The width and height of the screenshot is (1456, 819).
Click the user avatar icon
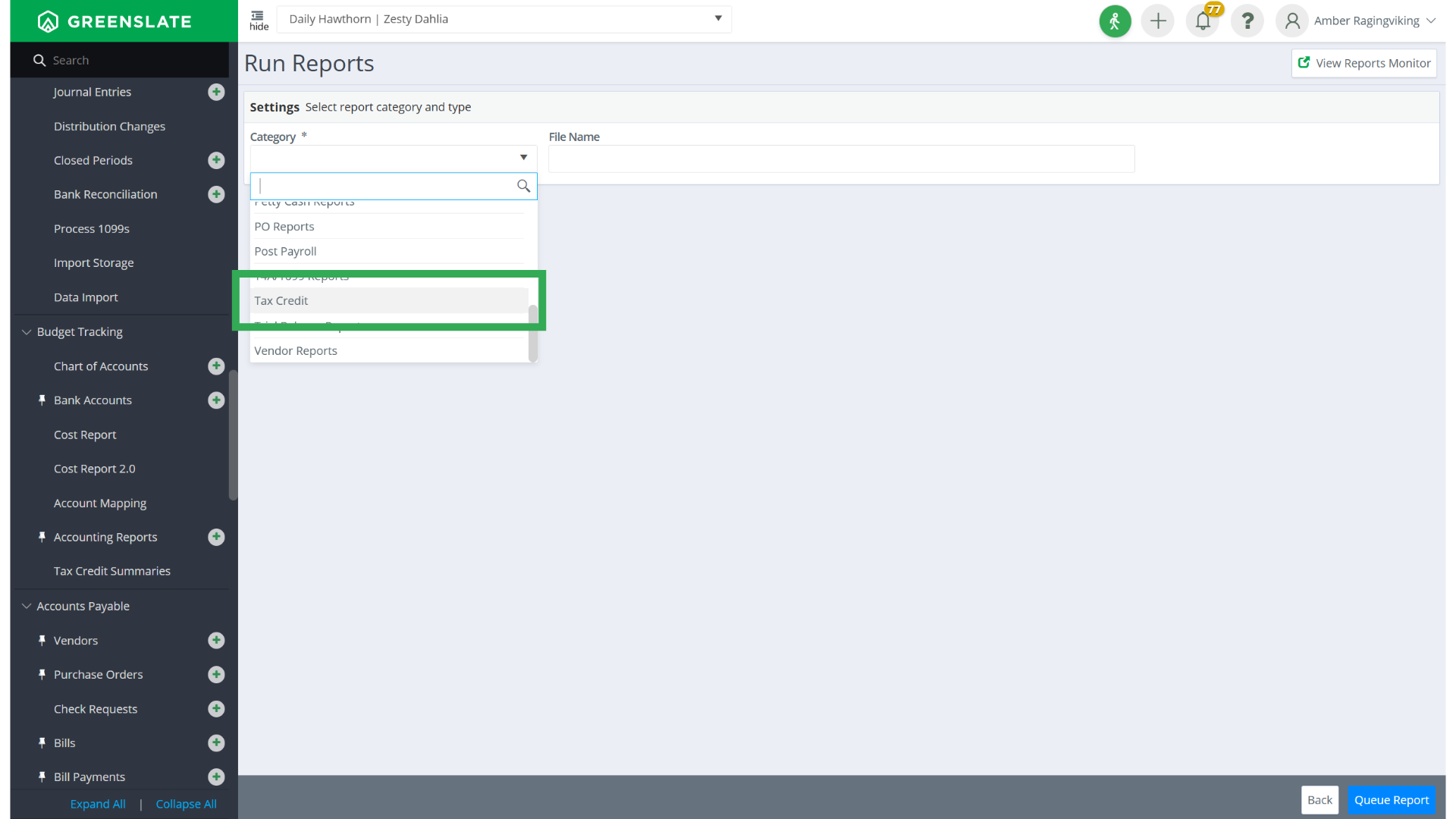(x=1292, y=21)
